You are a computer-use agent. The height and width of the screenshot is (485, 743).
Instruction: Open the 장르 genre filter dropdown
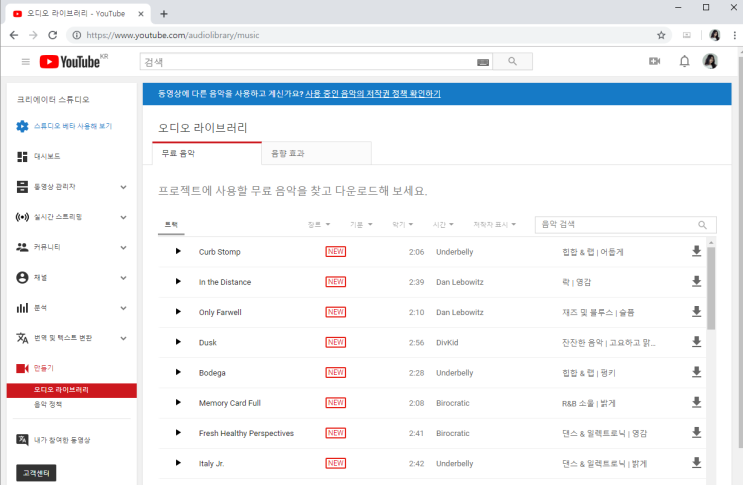319,225
